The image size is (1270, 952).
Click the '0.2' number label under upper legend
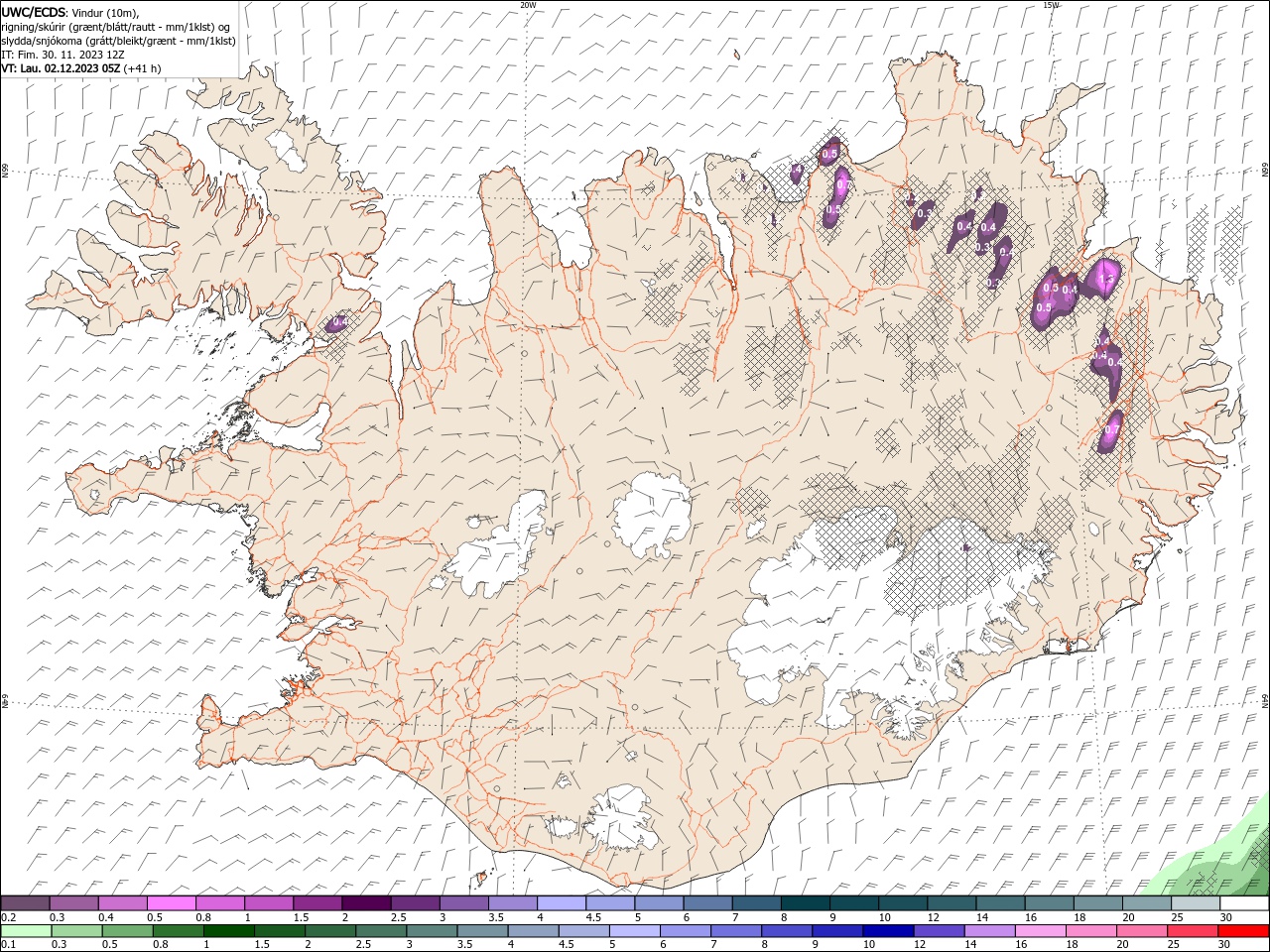pyautogui.click(x=8, y=917)
